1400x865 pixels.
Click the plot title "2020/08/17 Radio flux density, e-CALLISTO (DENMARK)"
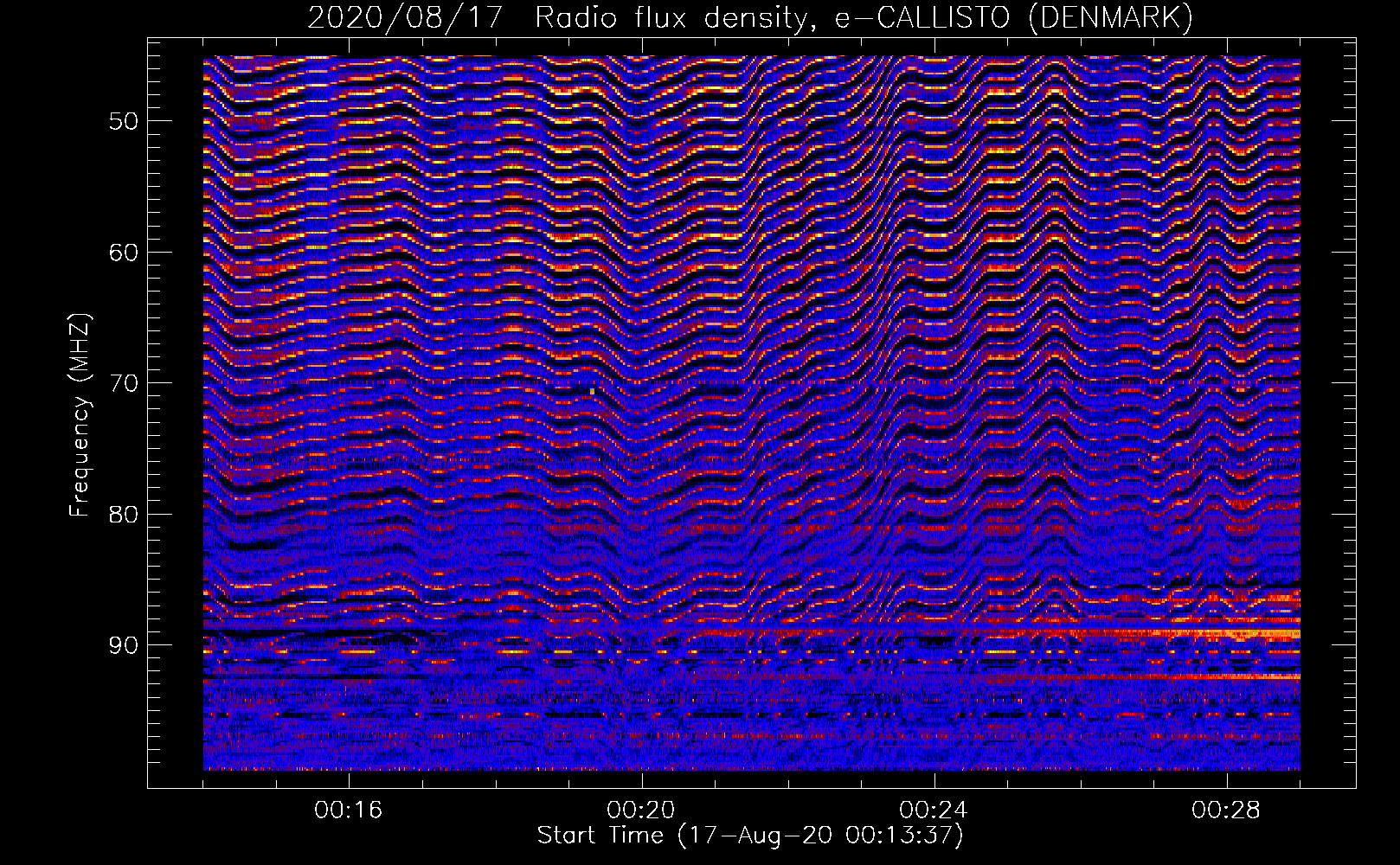[x=750, y=17]
